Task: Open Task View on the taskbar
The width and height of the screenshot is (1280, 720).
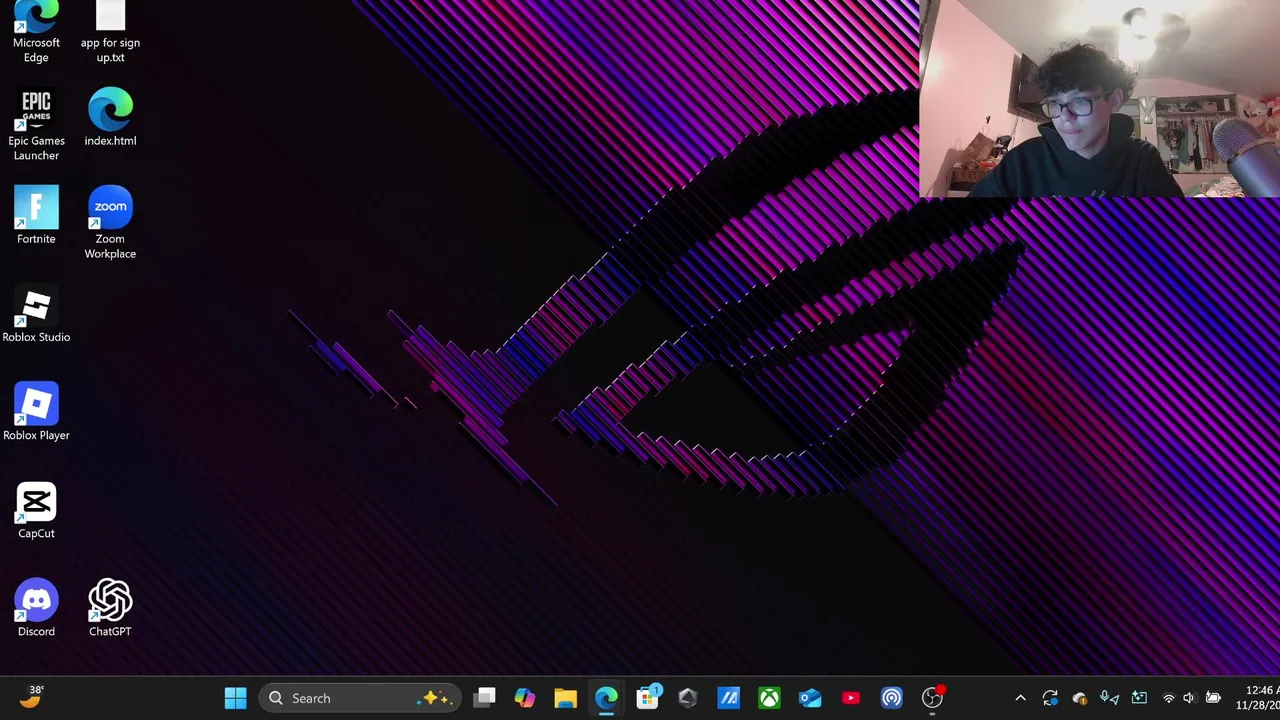Action: 485,698
